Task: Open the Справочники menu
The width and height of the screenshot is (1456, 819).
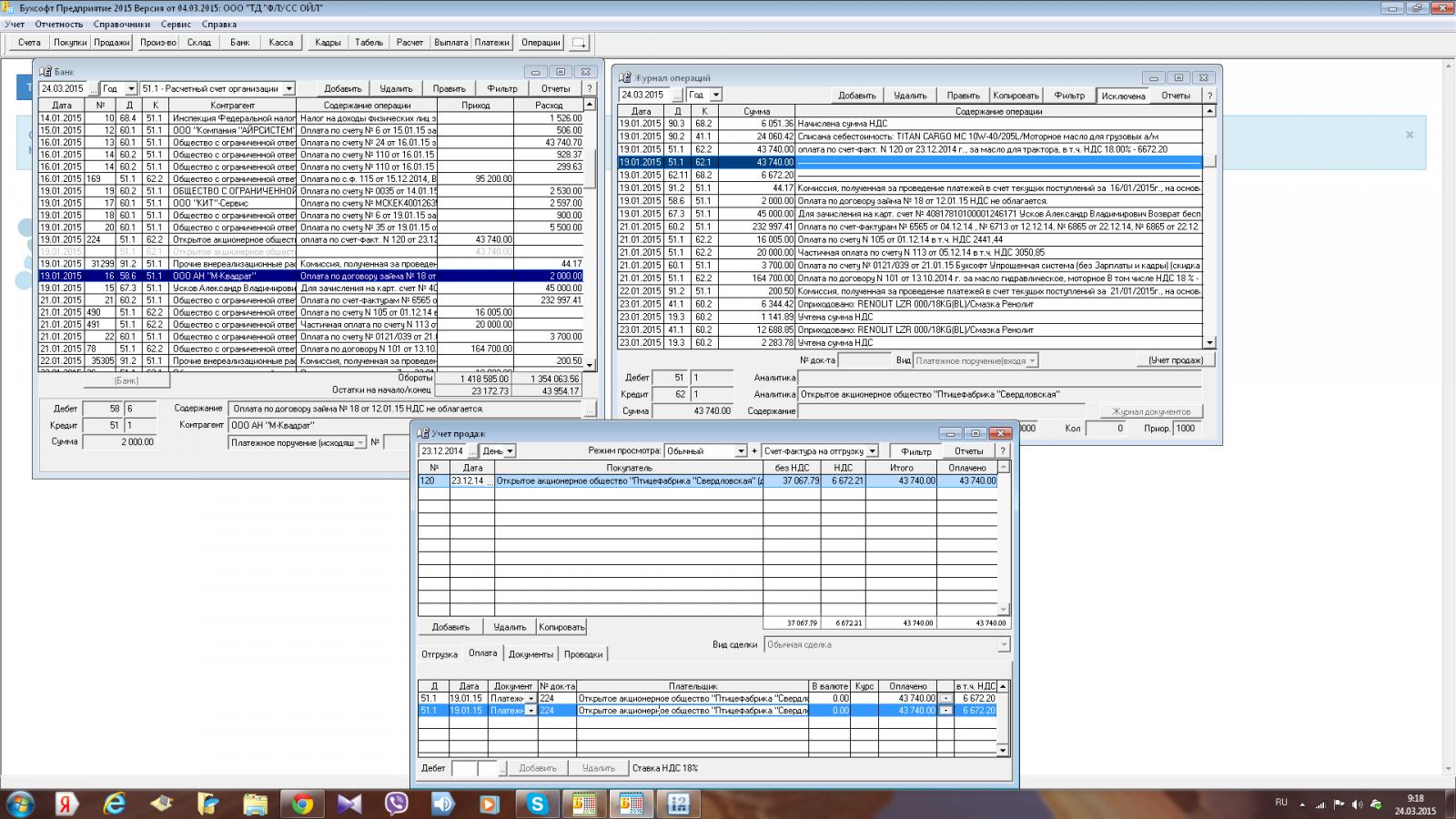Action: coord(121,25)
